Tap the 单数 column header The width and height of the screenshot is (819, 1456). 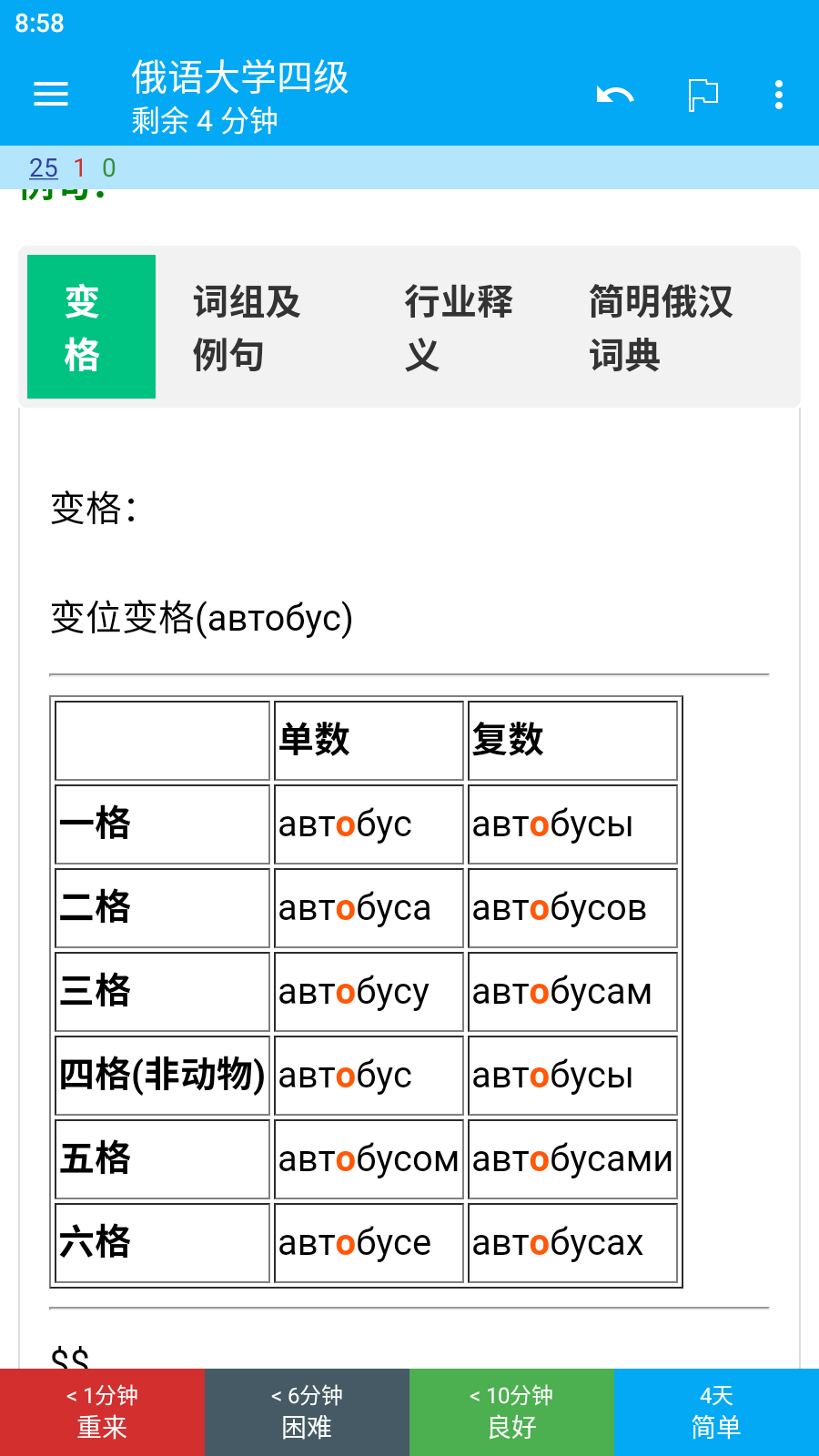pos(369,741)
